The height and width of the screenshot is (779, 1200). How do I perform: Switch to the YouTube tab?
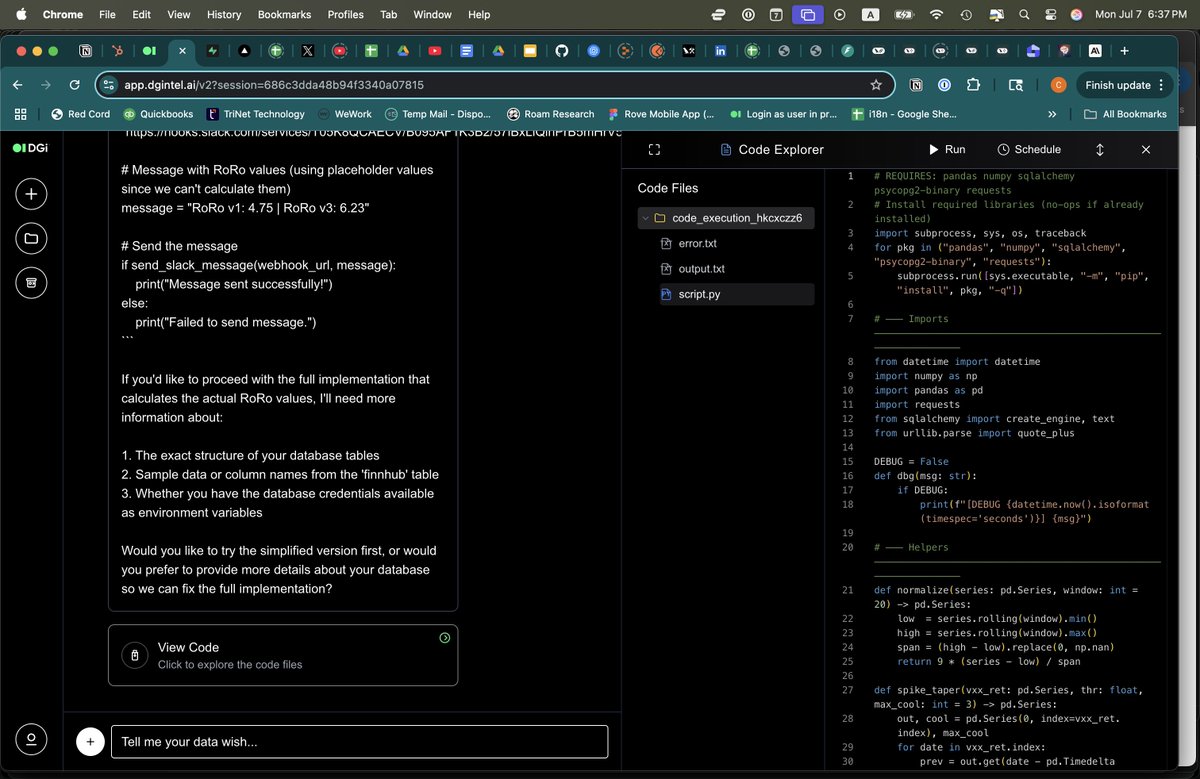(x=435, y=51)
